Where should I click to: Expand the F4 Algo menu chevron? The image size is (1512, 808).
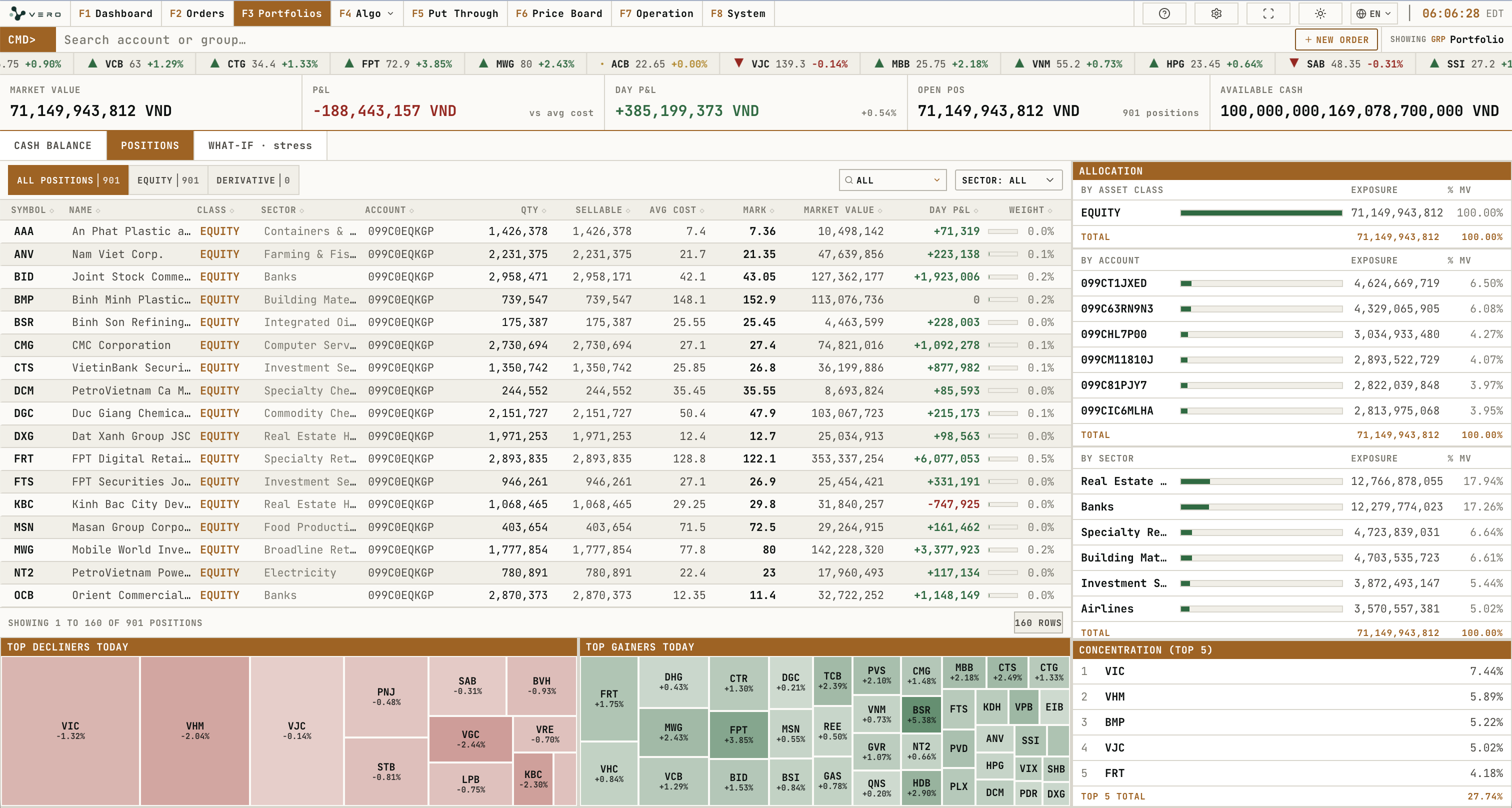point(391,13)
